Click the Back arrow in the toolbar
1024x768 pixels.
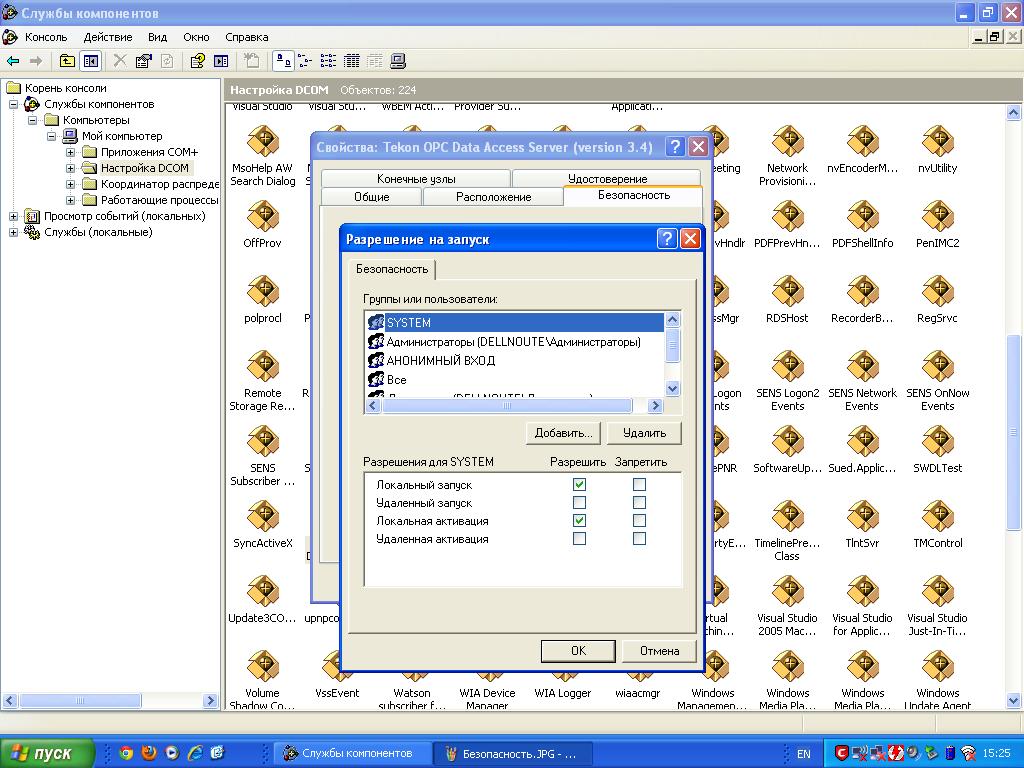pos(13,61)
